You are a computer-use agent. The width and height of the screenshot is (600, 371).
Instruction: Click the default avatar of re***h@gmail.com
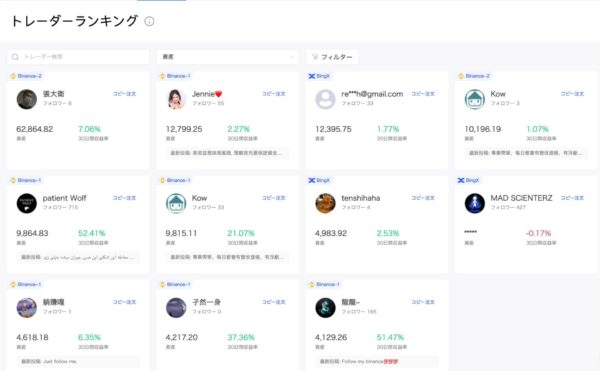coord(325,99)
